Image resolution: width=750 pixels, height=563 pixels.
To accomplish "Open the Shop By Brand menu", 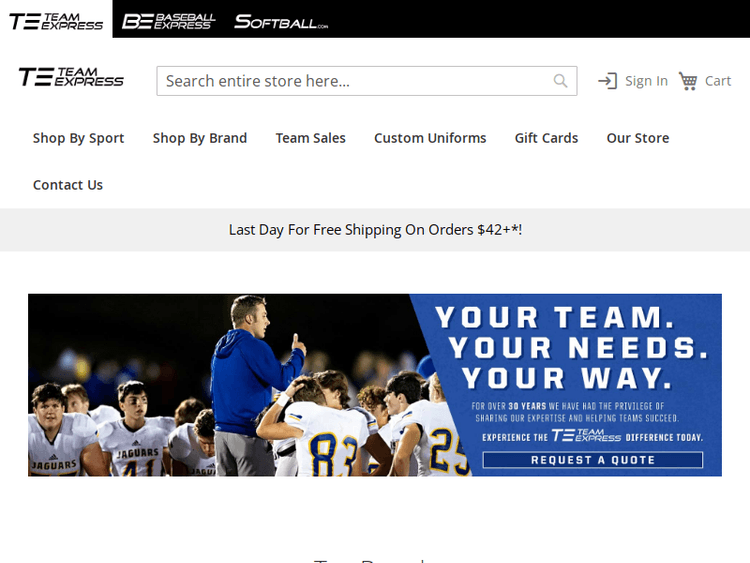I will [200, 138].
